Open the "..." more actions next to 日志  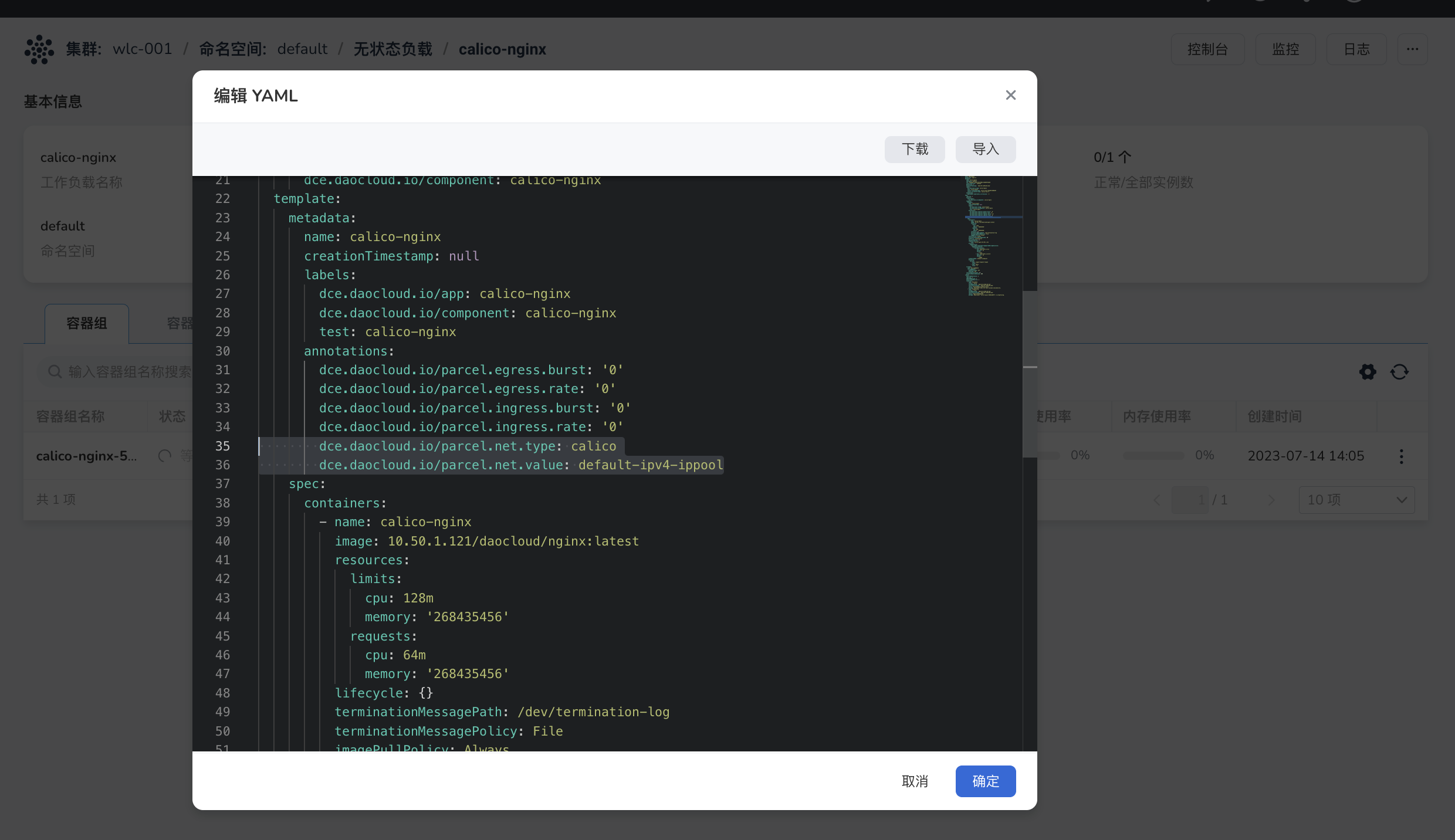point(1413,49)
